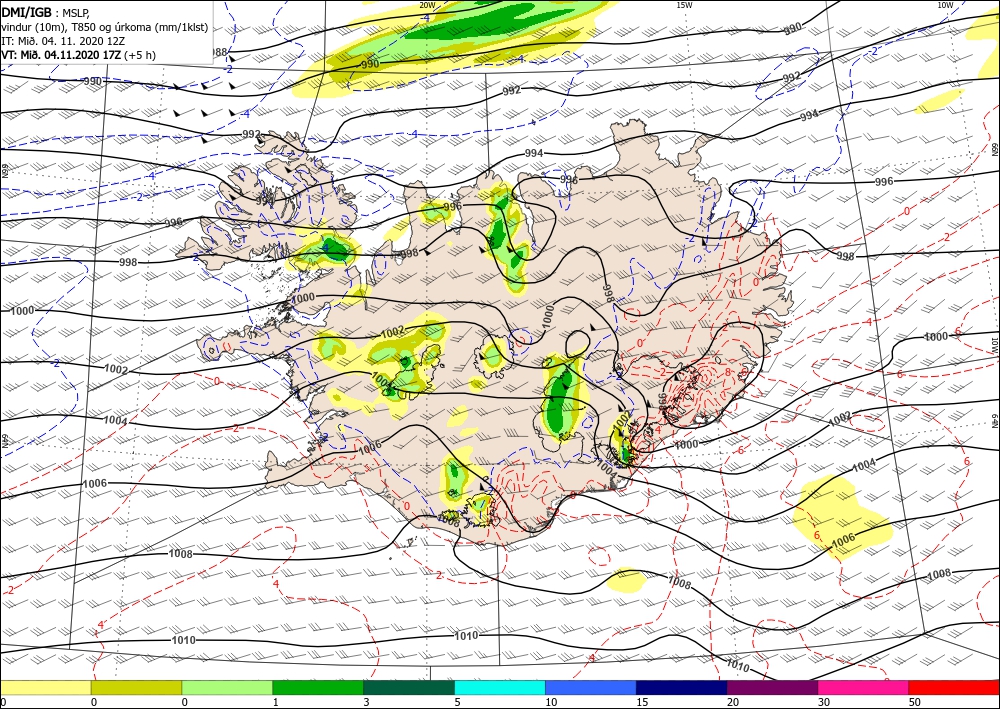Click the legend scale value "3"
This screenshot has height=709, width=1000.
coord(366,702)
